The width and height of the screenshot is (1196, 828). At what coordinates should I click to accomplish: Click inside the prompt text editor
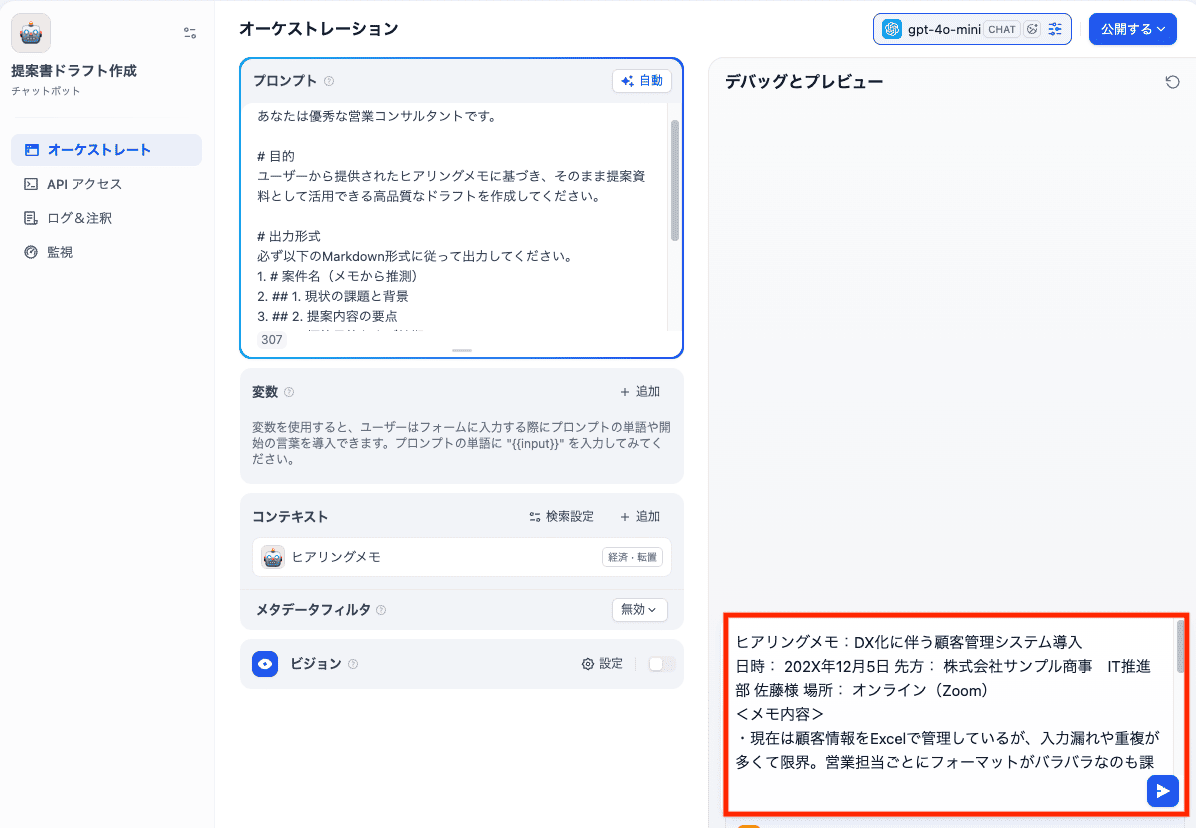(459, 217)
